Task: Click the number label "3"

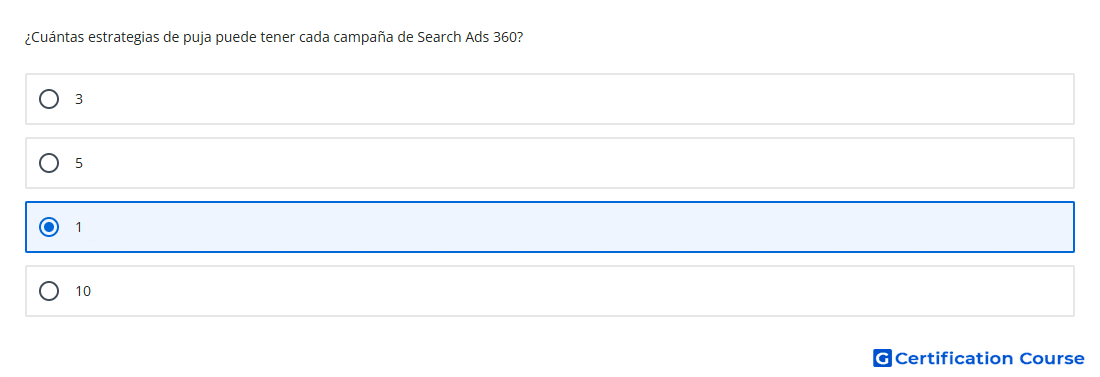Action: [x=79, y=100]
